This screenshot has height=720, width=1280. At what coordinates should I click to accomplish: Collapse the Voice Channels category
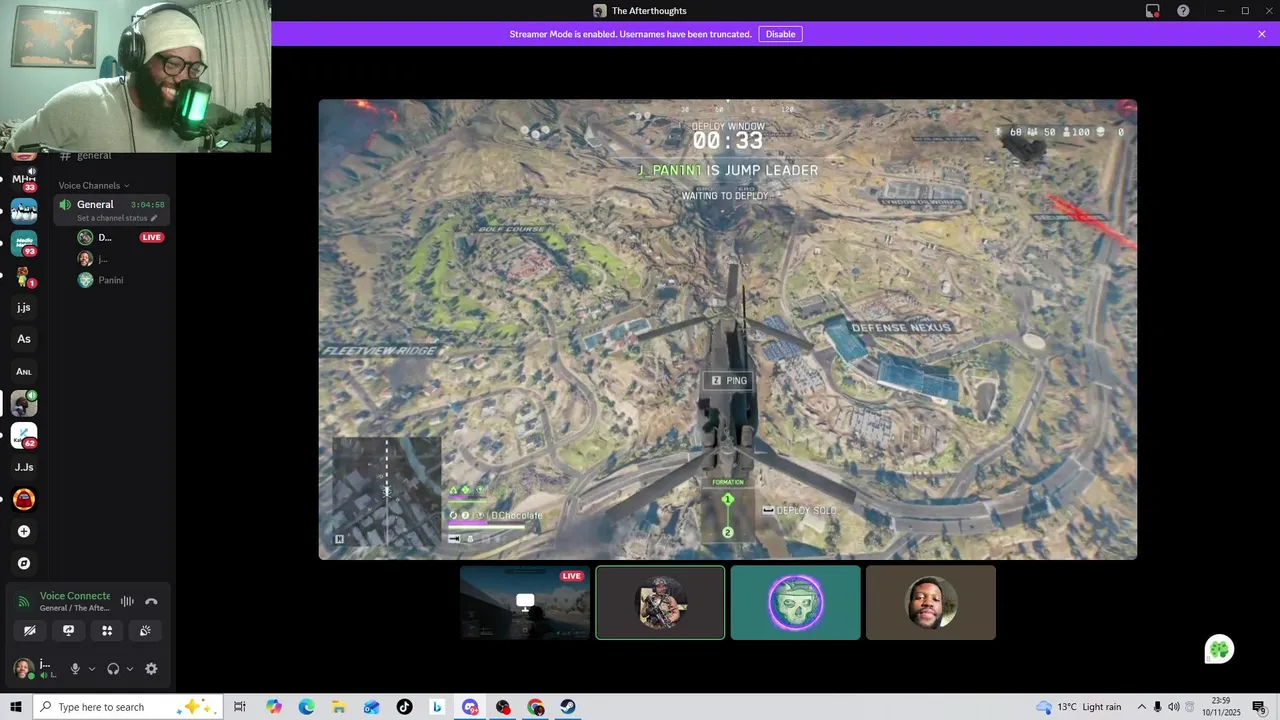[x=94, y=185]
